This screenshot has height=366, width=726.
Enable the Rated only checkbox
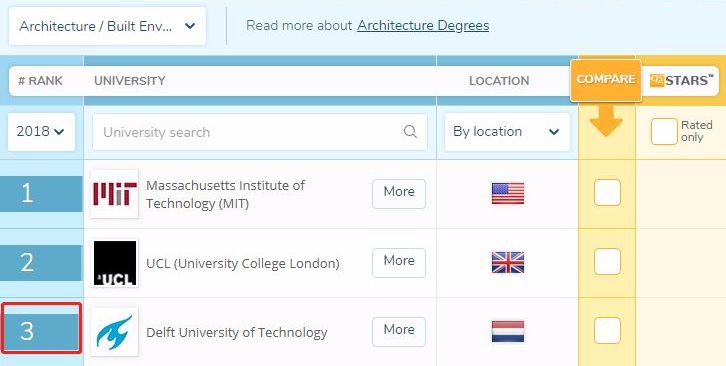pyautogui.click(x=664, y=132)
